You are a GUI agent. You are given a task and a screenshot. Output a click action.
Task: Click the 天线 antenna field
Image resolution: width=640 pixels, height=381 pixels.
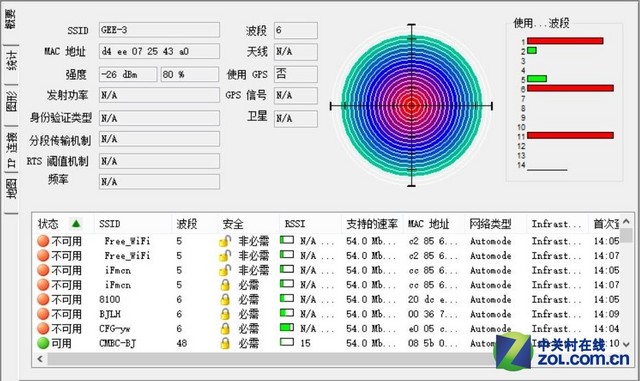pyautogui.click(x=296, y=52)
